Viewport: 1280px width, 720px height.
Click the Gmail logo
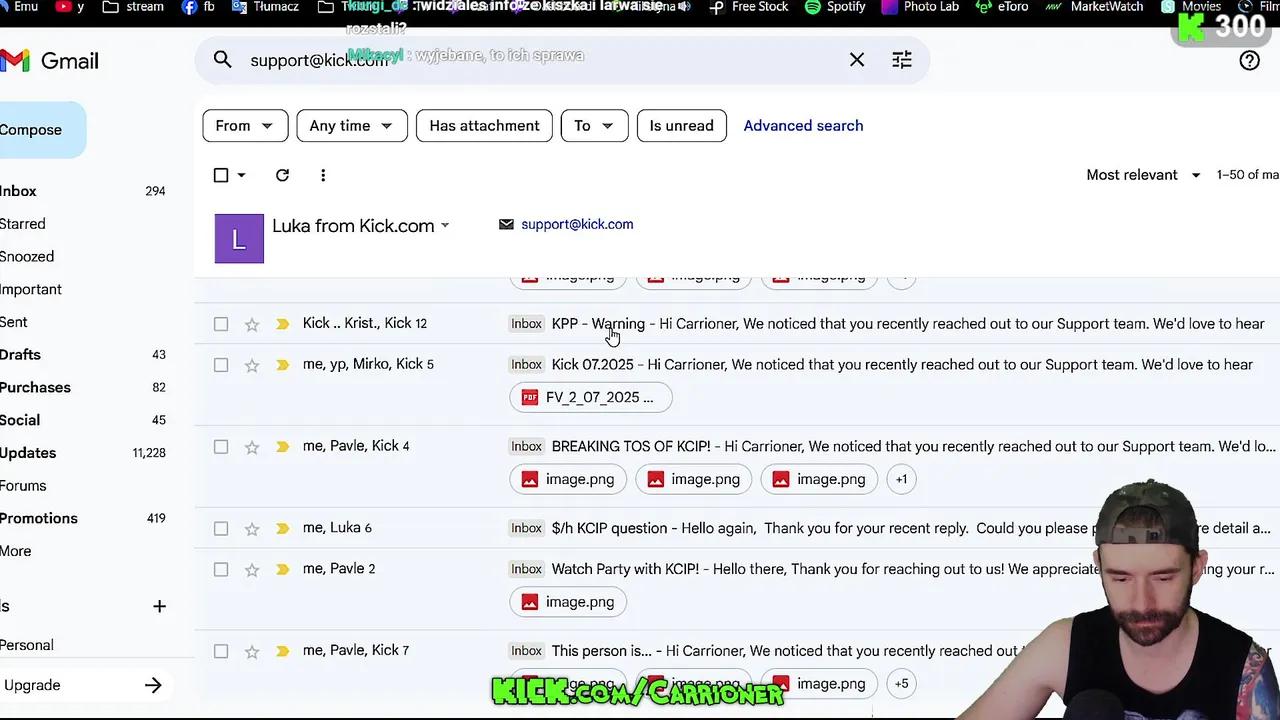[x=49, y=61]
